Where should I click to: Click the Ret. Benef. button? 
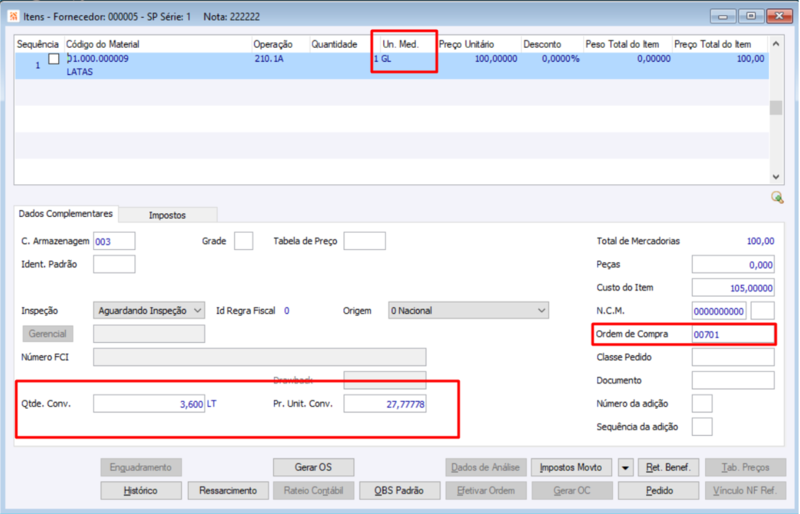pyautogui.click(x=668, y=468)
